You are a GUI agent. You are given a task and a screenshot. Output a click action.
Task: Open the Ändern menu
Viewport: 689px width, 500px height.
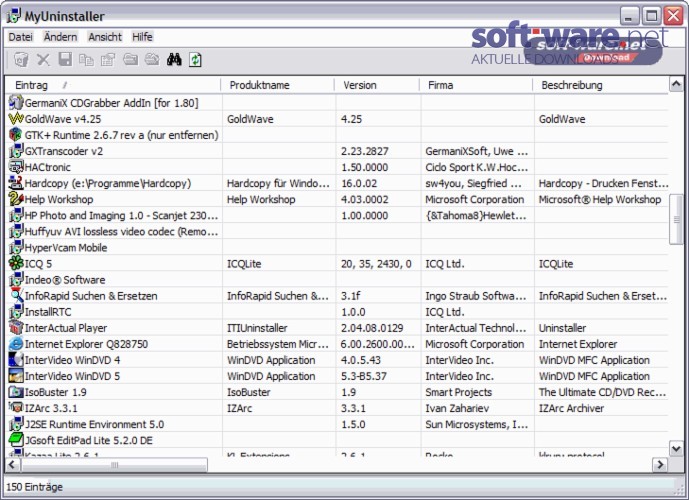tap(60, 37)
